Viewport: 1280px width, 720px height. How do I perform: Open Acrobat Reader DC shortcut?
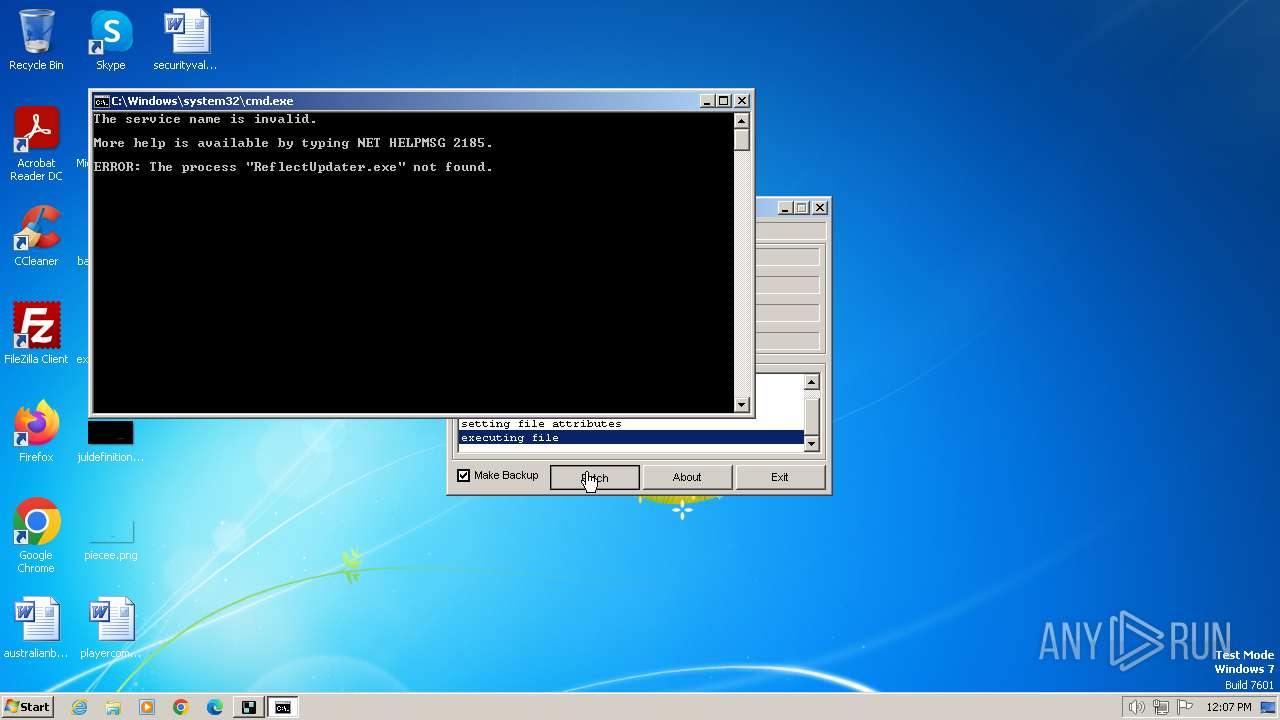pos(36,144)
